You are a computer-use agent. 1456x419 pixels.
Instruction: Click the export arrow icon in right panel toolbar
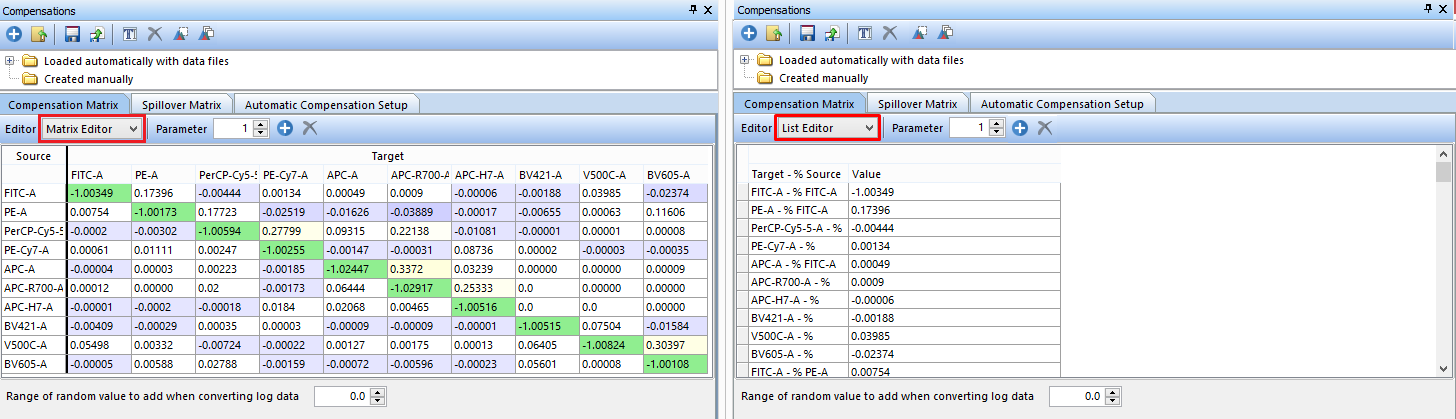tap(831, 34)
